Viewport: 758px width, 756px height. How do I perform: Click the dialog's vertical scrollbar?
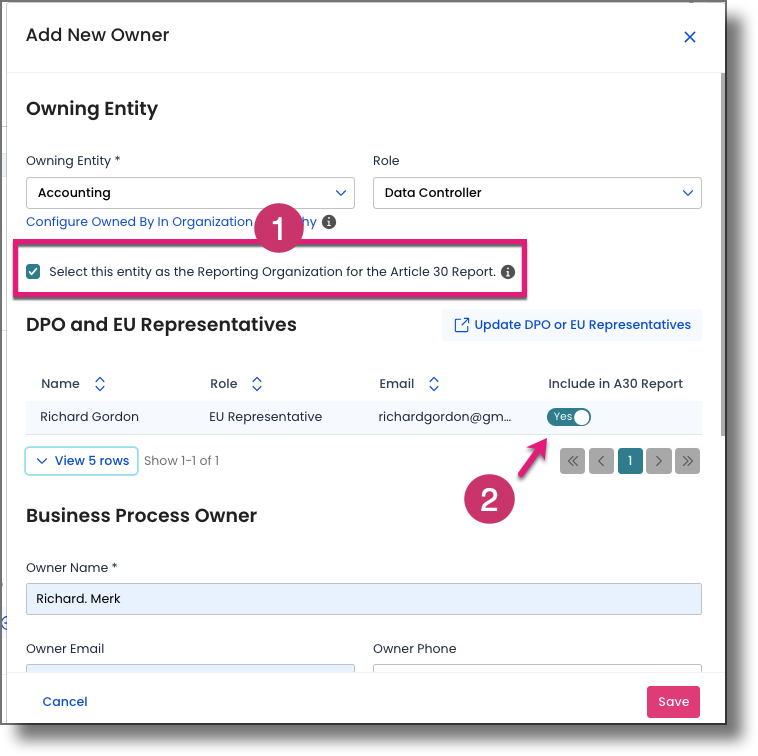(723, 255)
